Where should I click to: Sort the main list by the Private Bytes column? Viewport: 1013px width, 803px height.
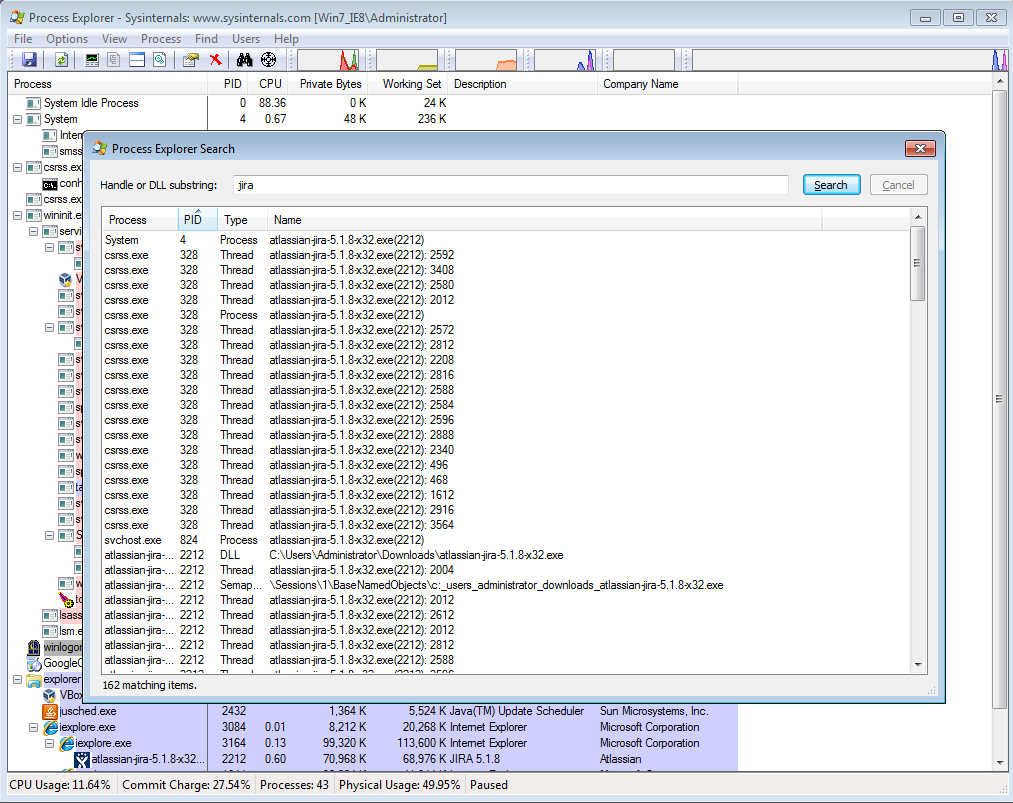[x=329, y=84]
